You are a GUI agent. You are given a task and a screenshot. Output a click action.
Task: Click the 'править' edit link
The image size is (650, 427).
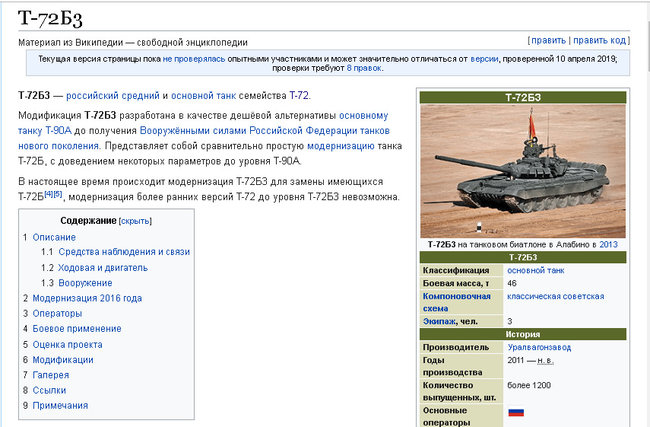click(548, 41)
